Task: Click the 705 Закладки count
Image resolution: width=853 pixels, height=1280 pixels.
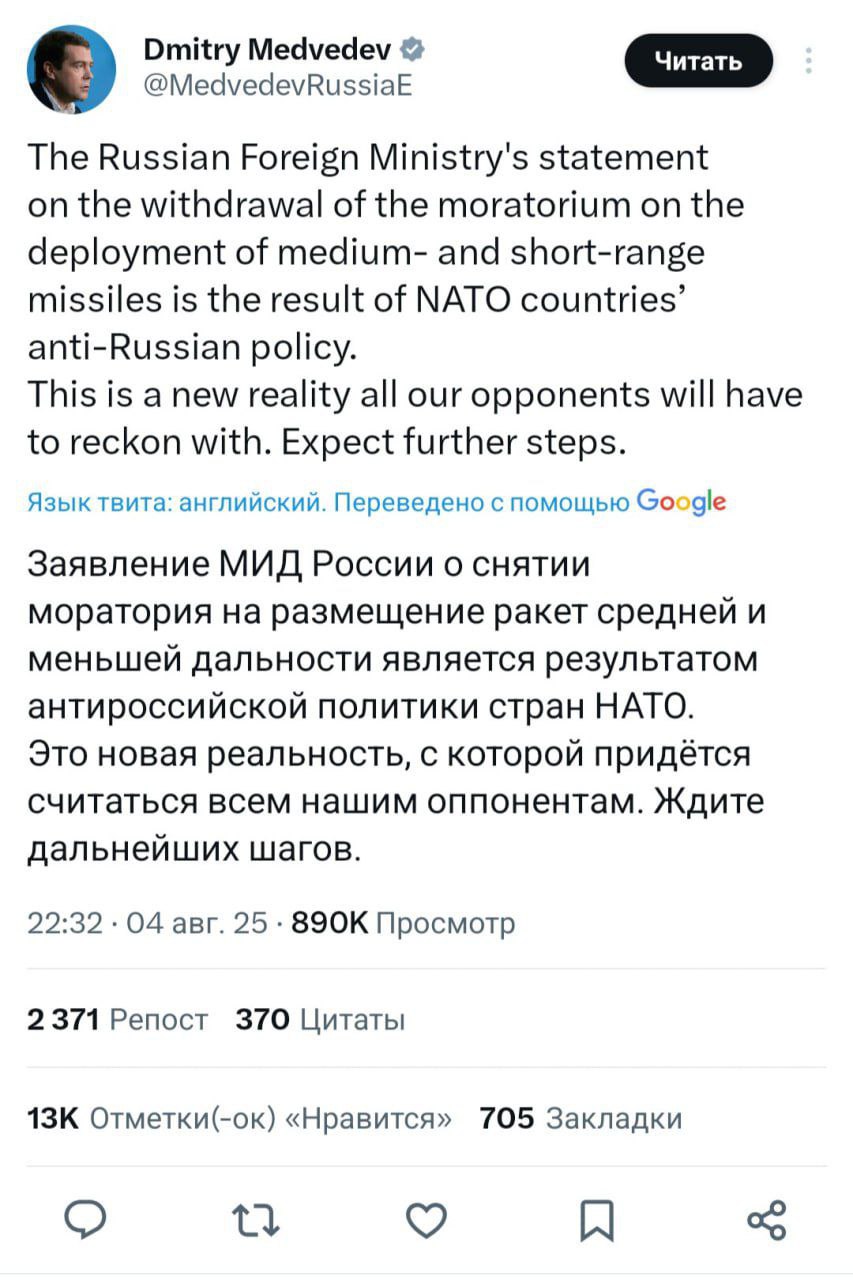Action: coord(581,1117)
